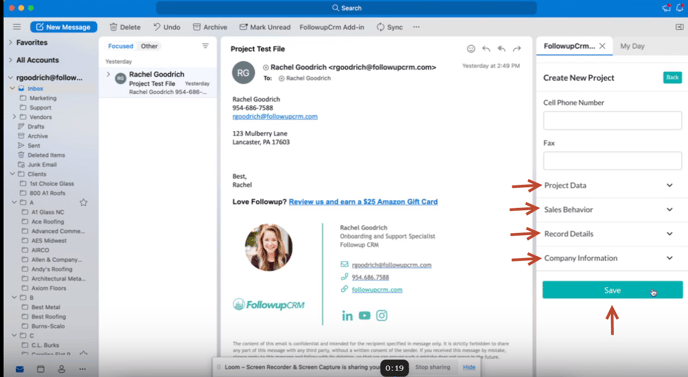688x377 pixels.
Task: Open the LinkedIn icon in signature
Action: tap(347, 316)
